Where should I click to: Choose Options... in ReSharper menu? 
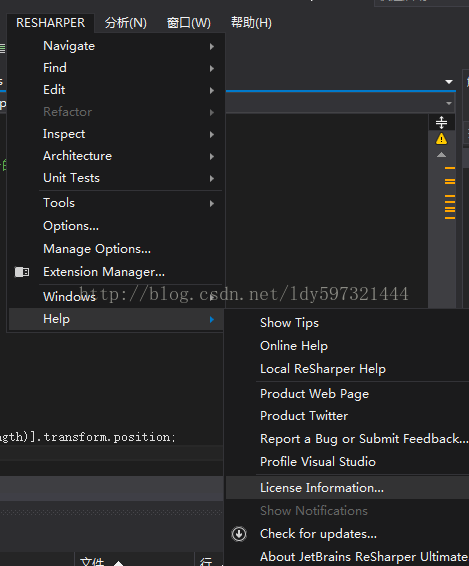116,226
